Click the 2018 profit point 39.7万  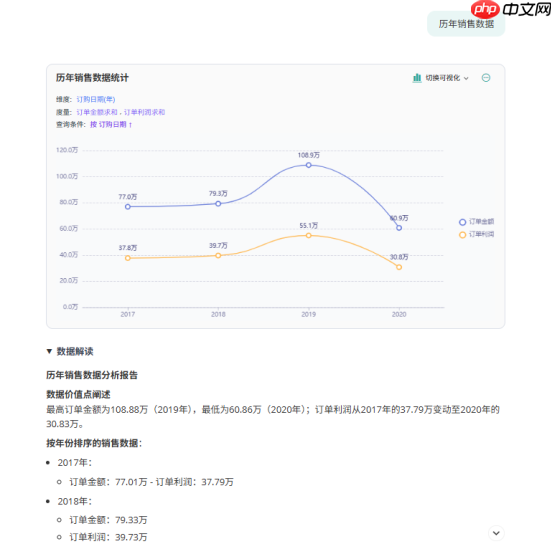[218, 256]
